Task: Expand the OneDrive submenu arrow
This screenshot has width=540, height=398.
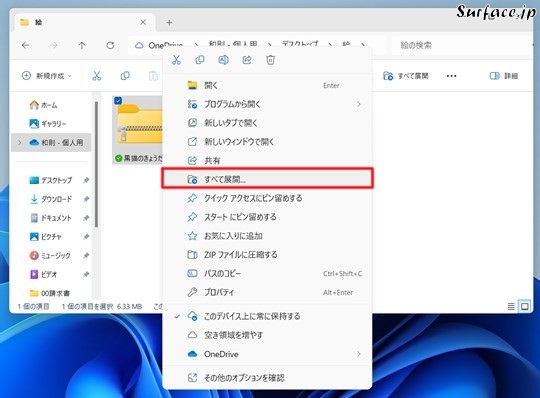Action: click(x=359, y=354)
